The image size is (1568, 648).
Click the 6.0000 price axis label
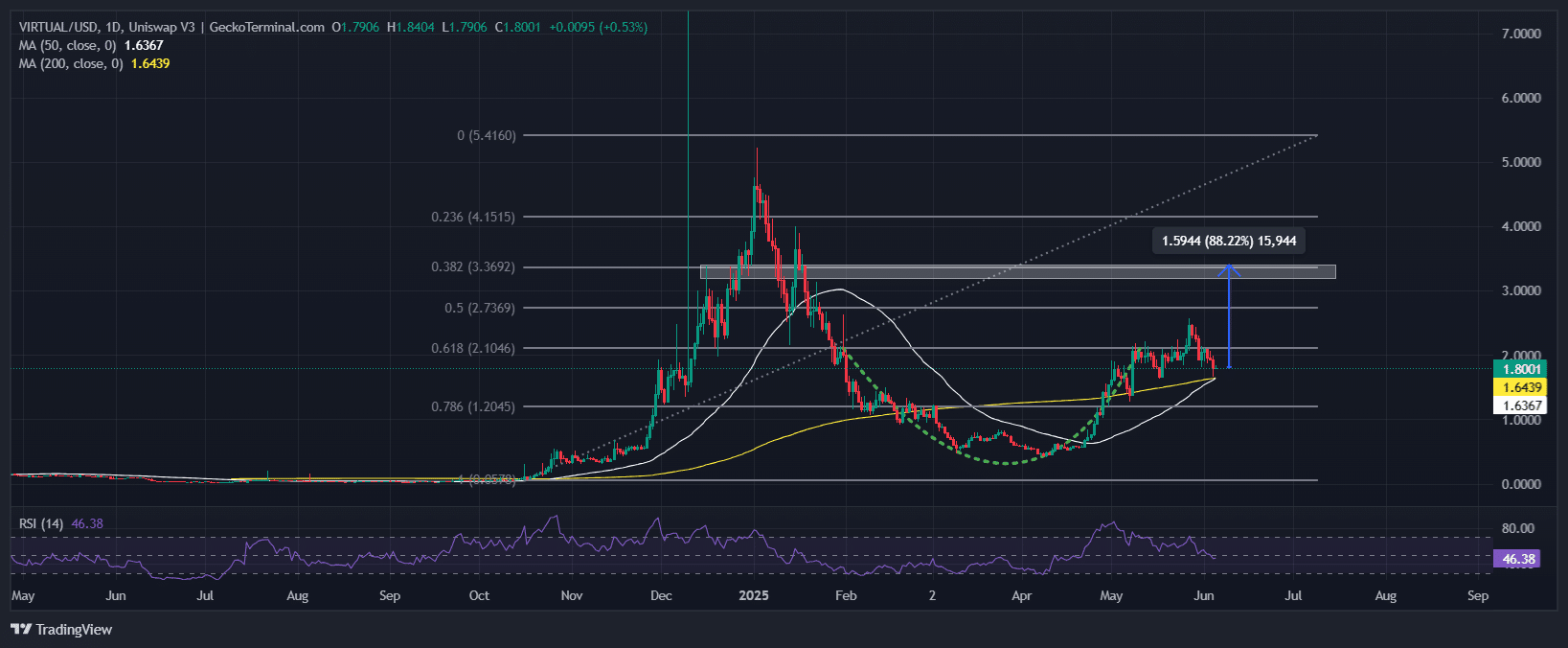[1521, 98]
